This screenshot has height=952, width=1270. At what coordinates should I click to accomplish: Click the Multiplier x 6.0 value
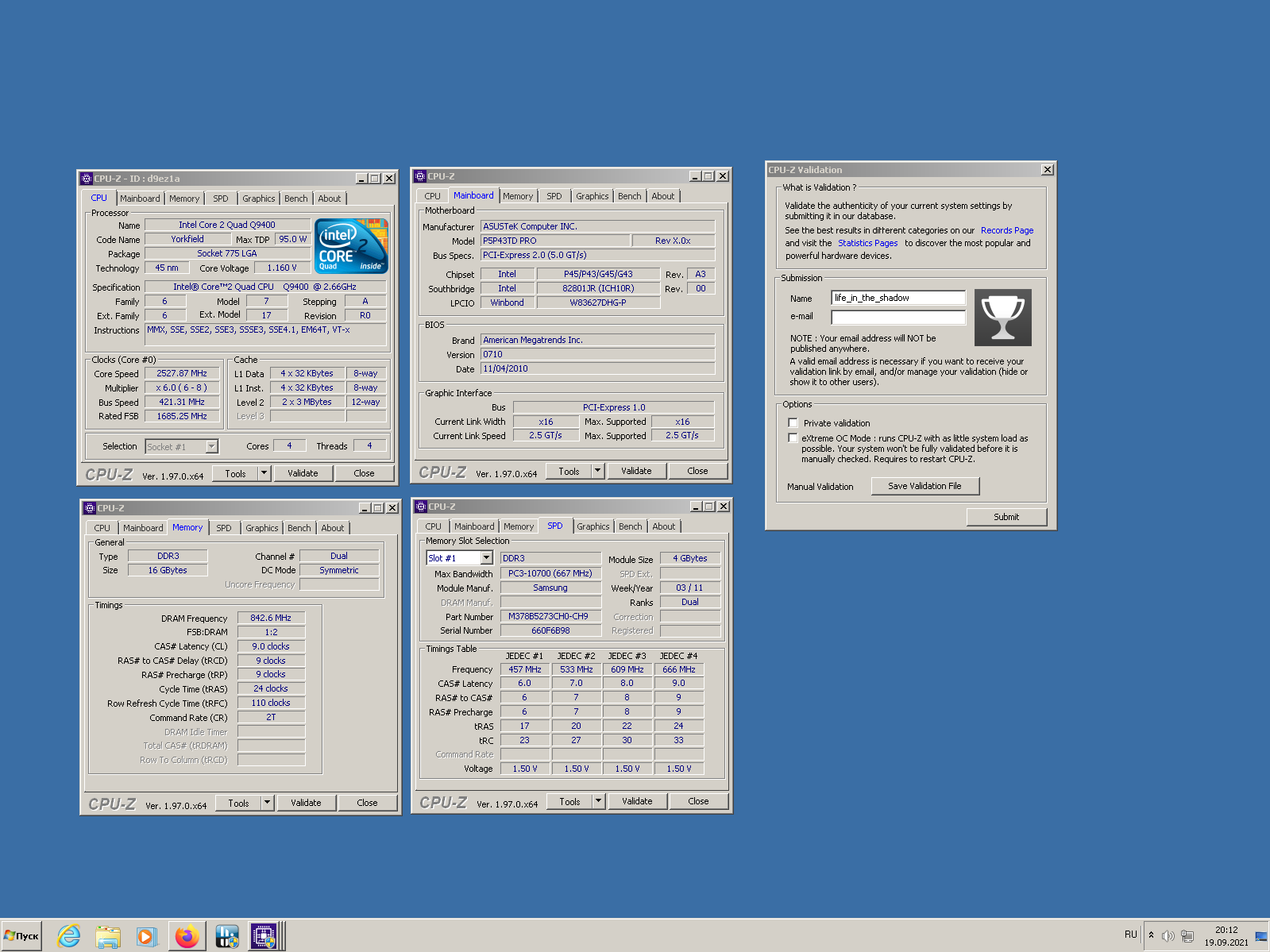182,387
